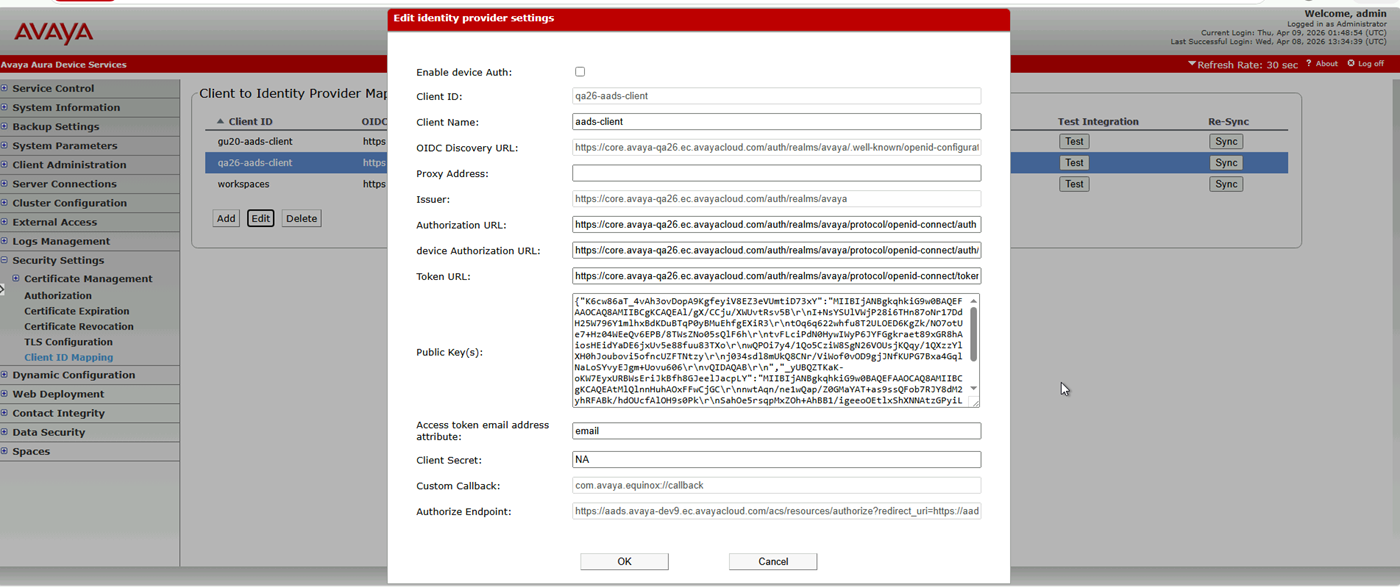Select Certificate Expiration in sidebar
Image resolution: width=1400 pixels, height=587 pixels.
(78, 311)
